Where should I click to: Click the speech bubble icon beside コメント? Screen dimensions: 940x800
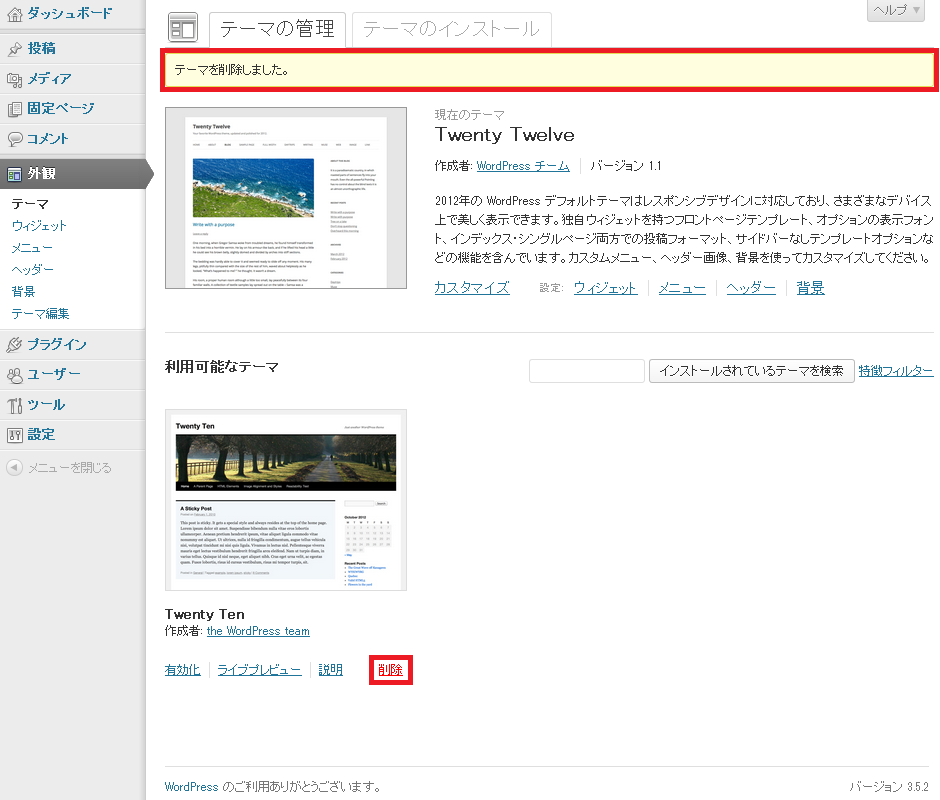coord(15,138)
